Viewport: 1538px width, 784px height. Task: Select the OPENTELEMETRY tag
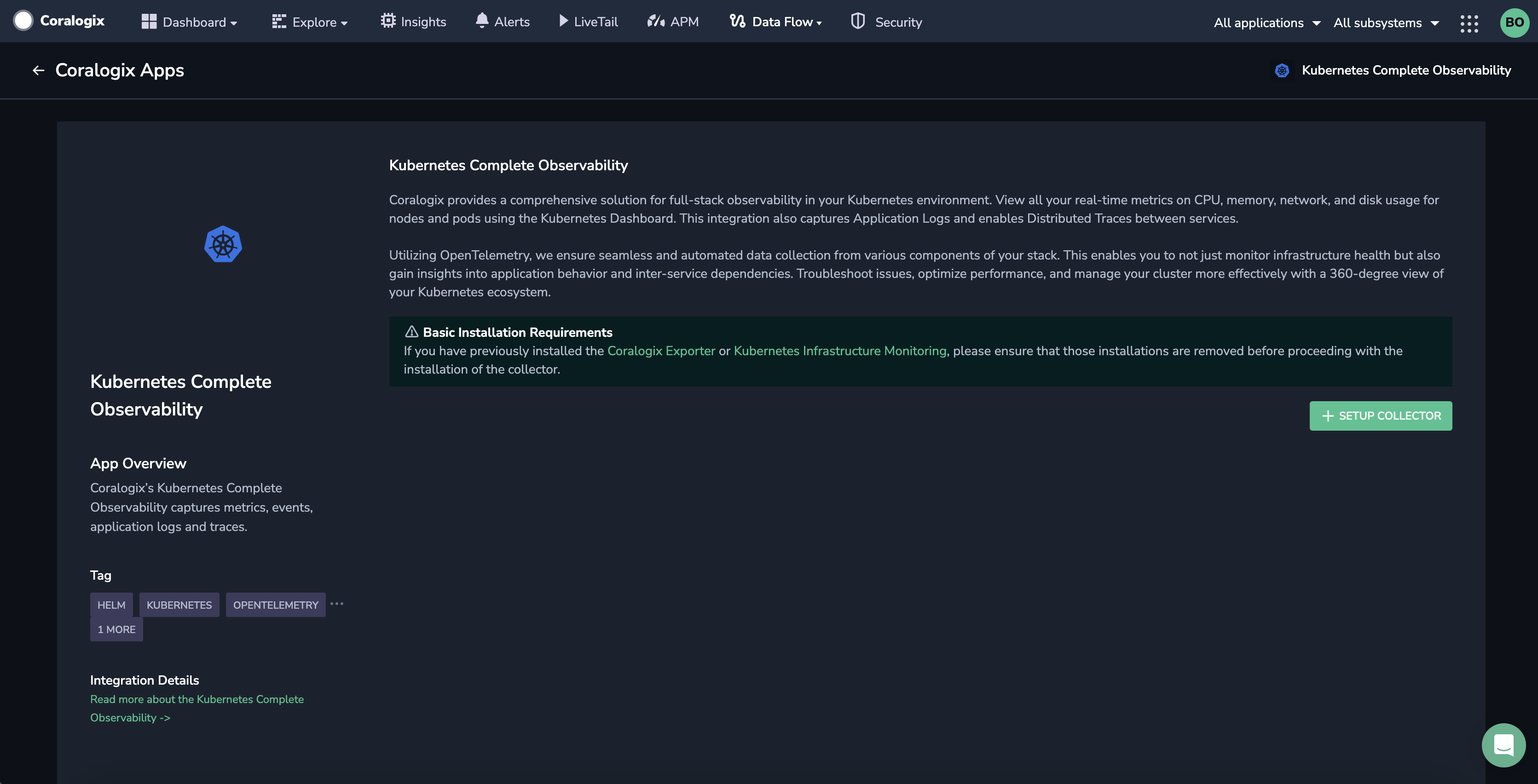coord(276,605)
